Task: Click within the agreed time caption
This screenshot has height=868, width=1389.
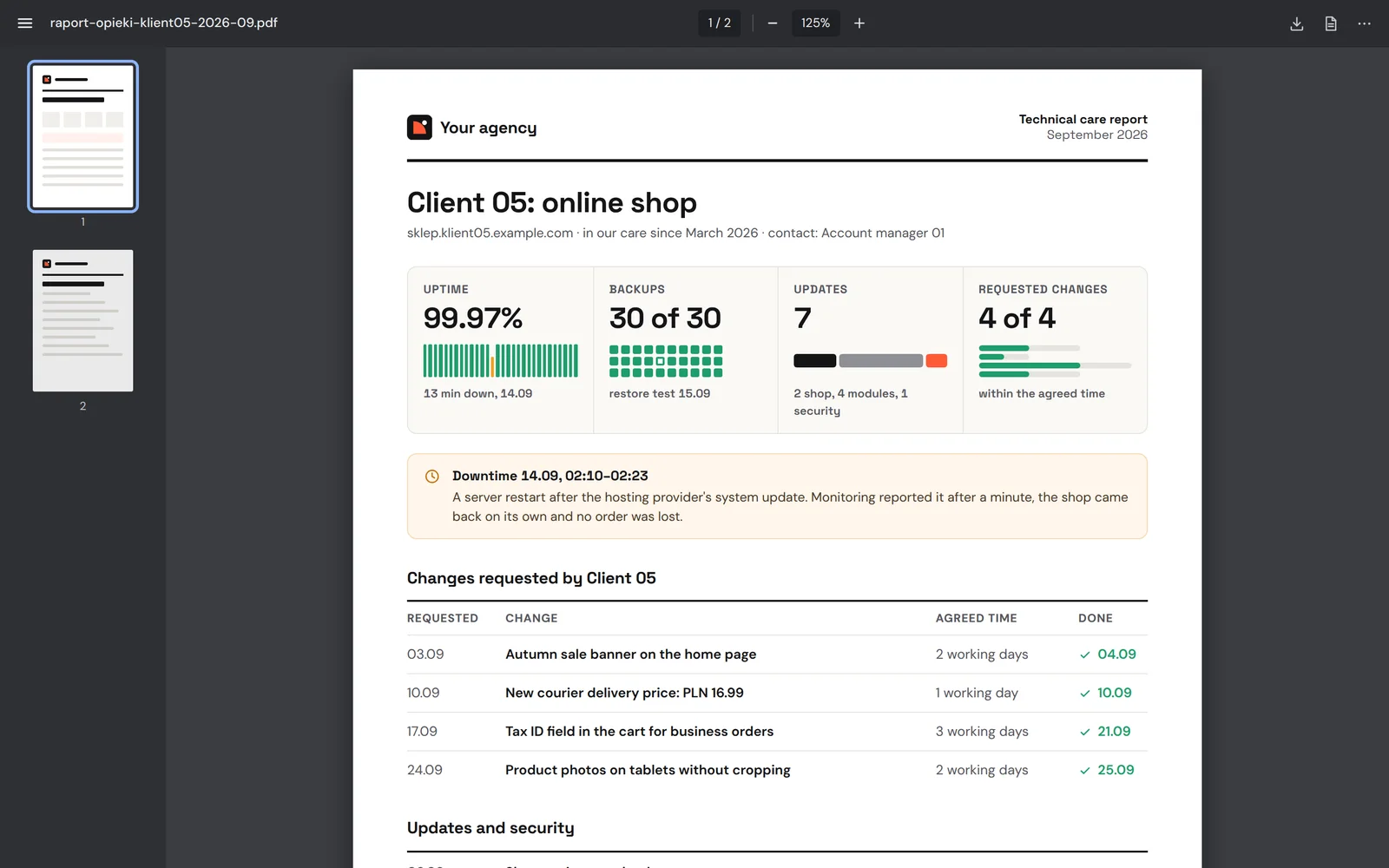Action: [x=1042, y=394]
